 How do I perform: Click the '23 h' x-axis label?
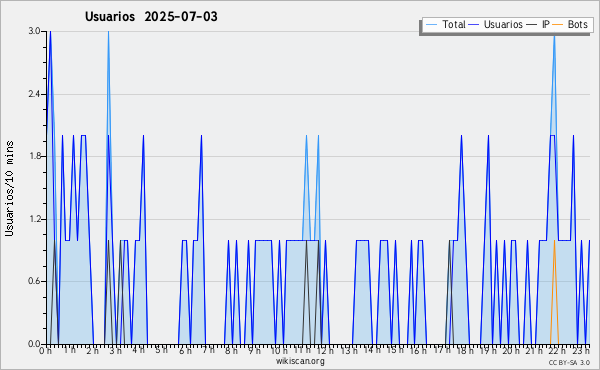(581, 351)
